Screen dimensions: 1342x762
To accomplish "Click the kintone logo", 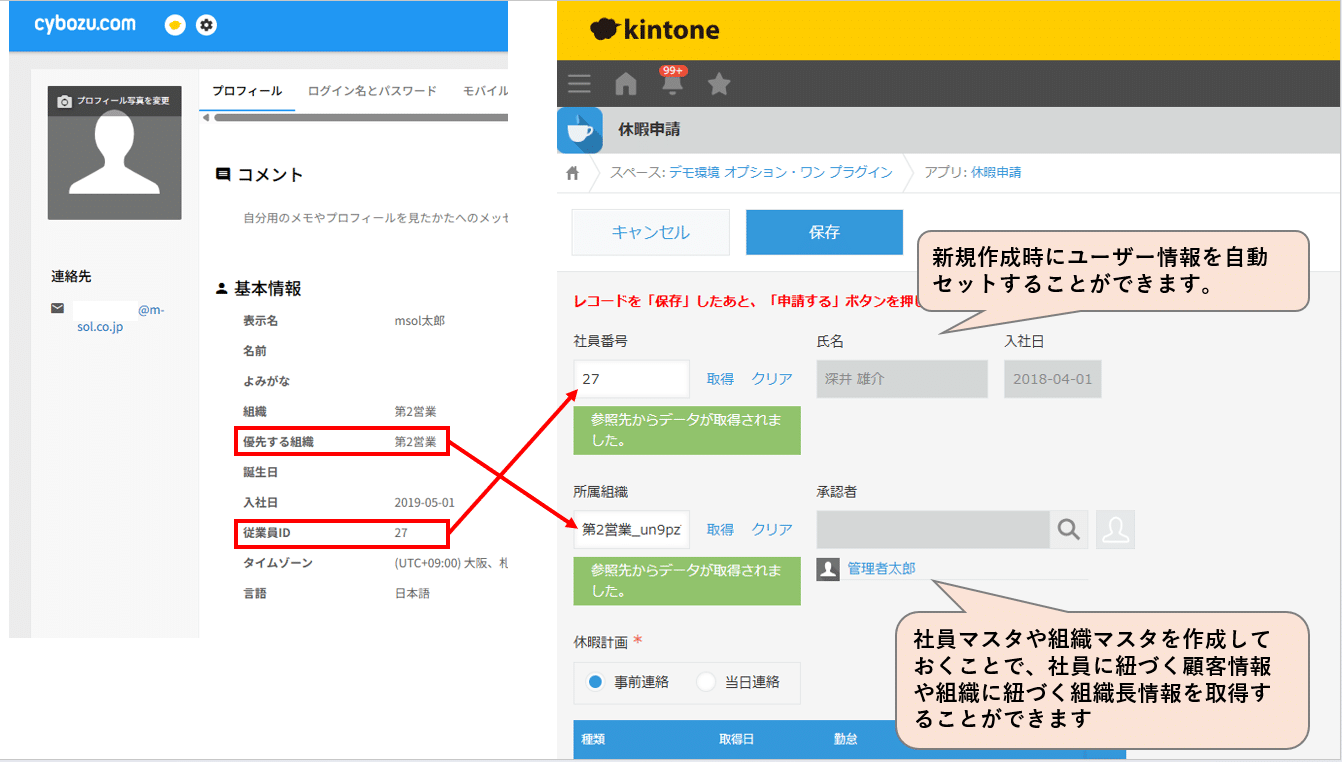I will pos(655,30).
